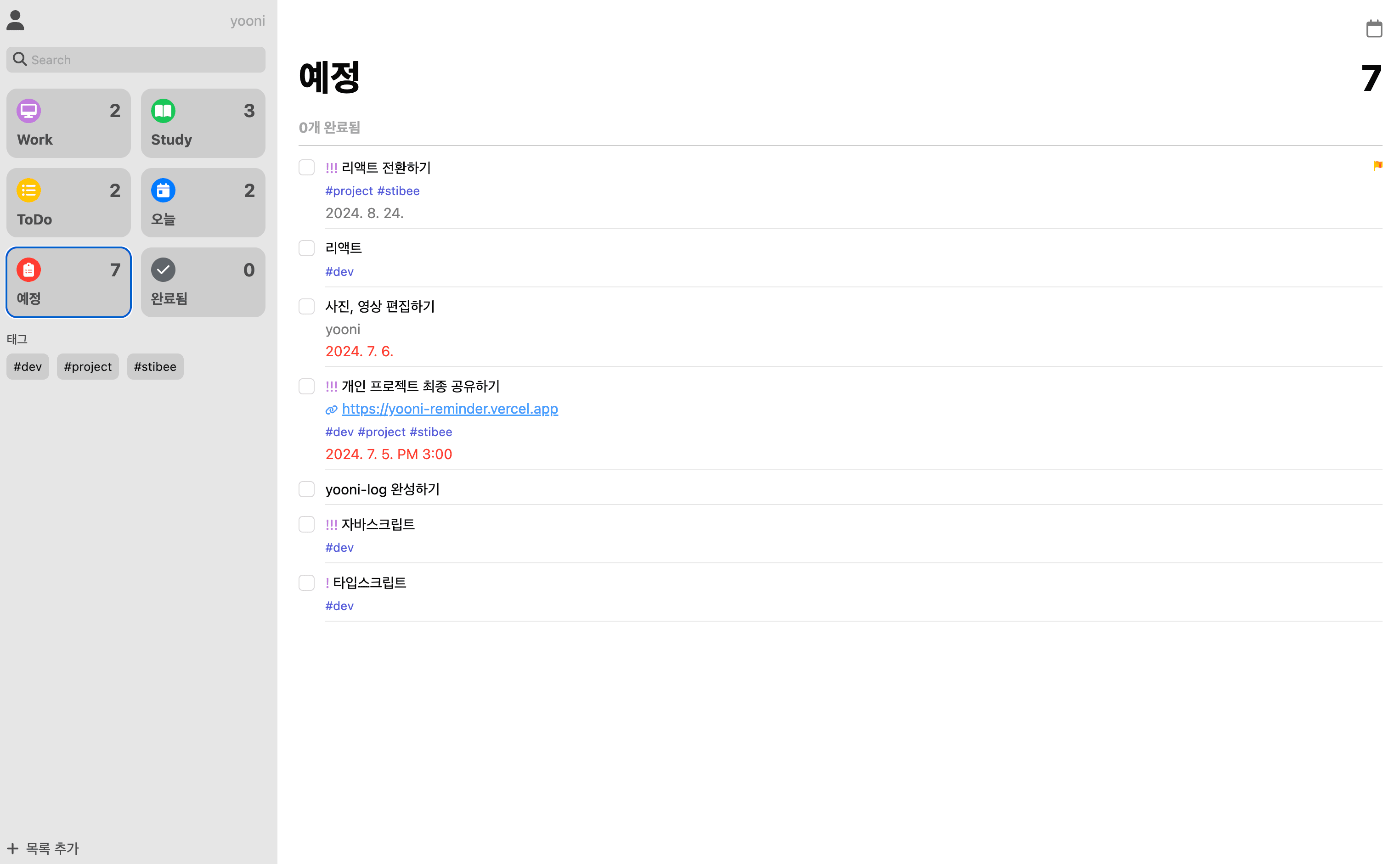Click the calendar icon at top right
Screen dimensions: 1400x864
pos(1374,28)
